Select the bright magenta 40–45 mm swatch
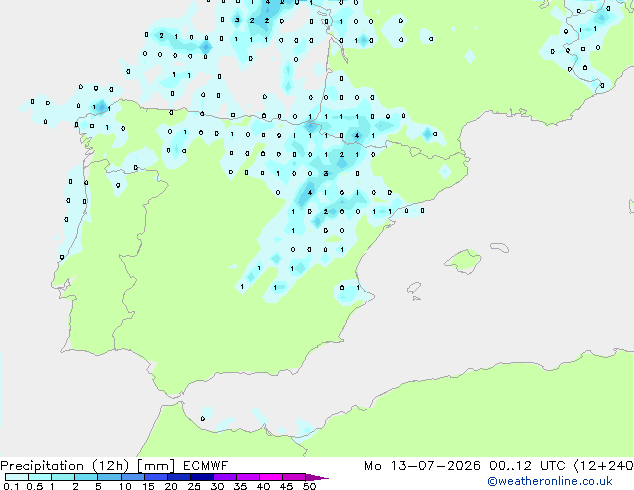The image size is (634, 490). click(x=271, y=477)
